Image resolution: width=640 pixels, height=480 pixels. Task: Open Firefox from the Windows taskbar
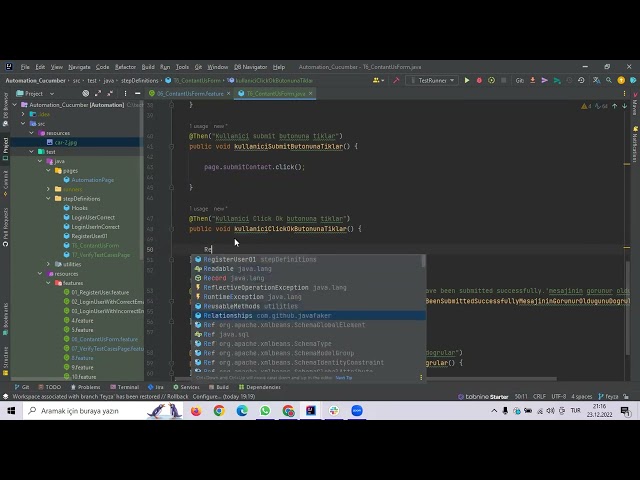tap(196, 411)
